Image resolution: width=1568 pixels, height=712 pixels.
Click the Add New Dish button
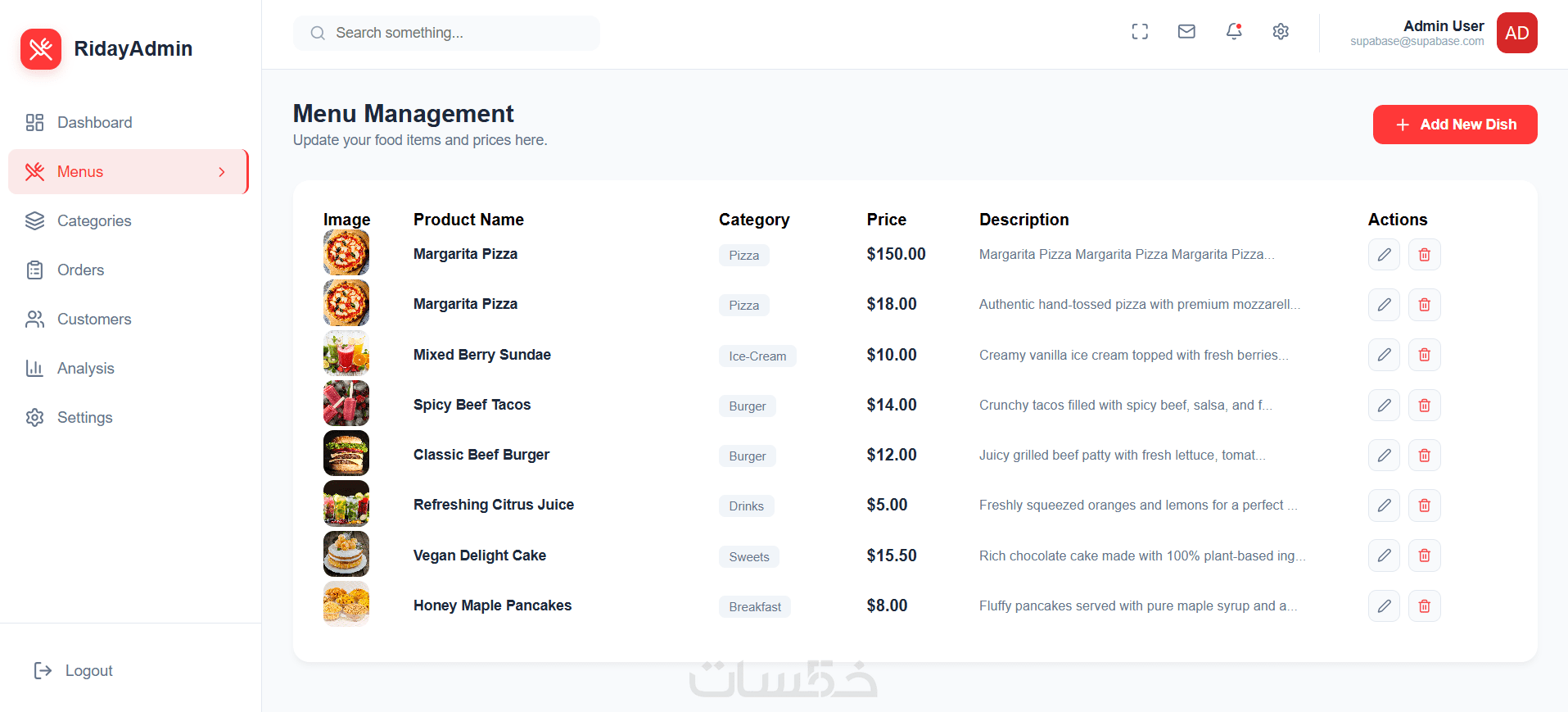1454,125
